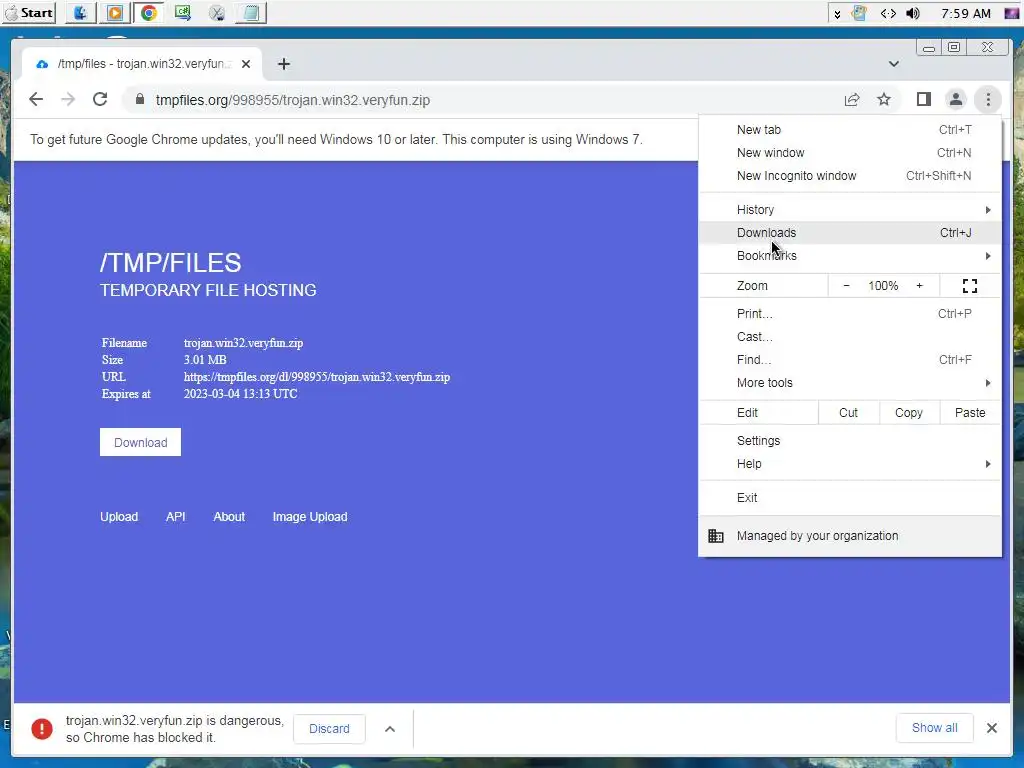The height and width of the screenshot is (768, 1024).
Task: Expand the History submenu
Action: coord(850,210)
